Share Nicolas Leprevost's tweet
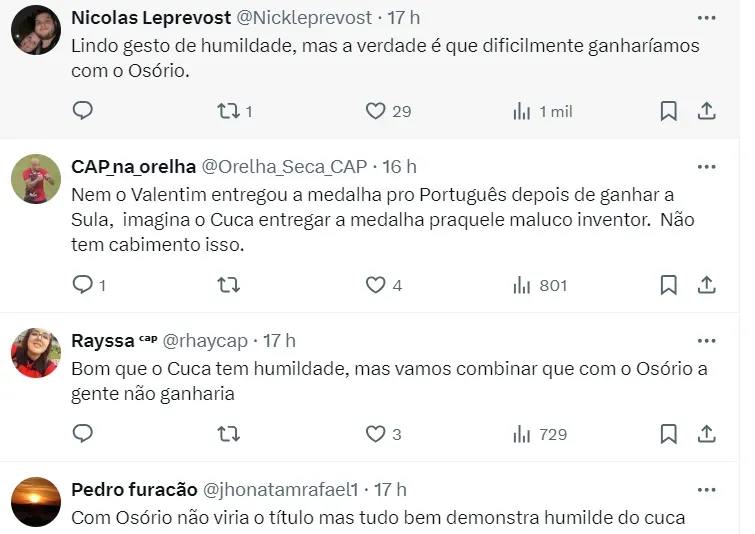This screenshot has height=534, width=755. click(706, 111)
